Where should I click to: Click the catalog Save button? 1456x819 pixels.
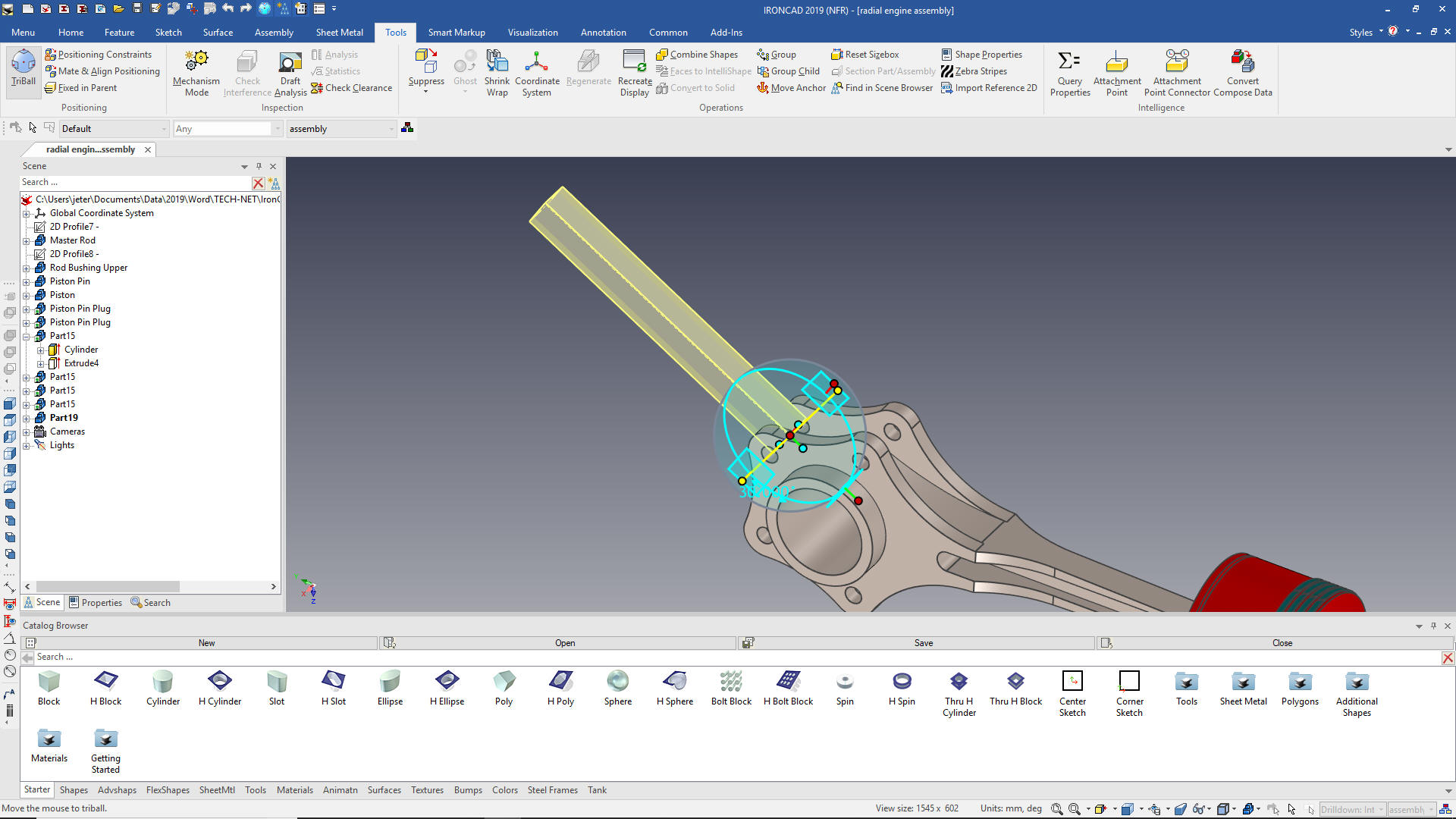[923, 643]
